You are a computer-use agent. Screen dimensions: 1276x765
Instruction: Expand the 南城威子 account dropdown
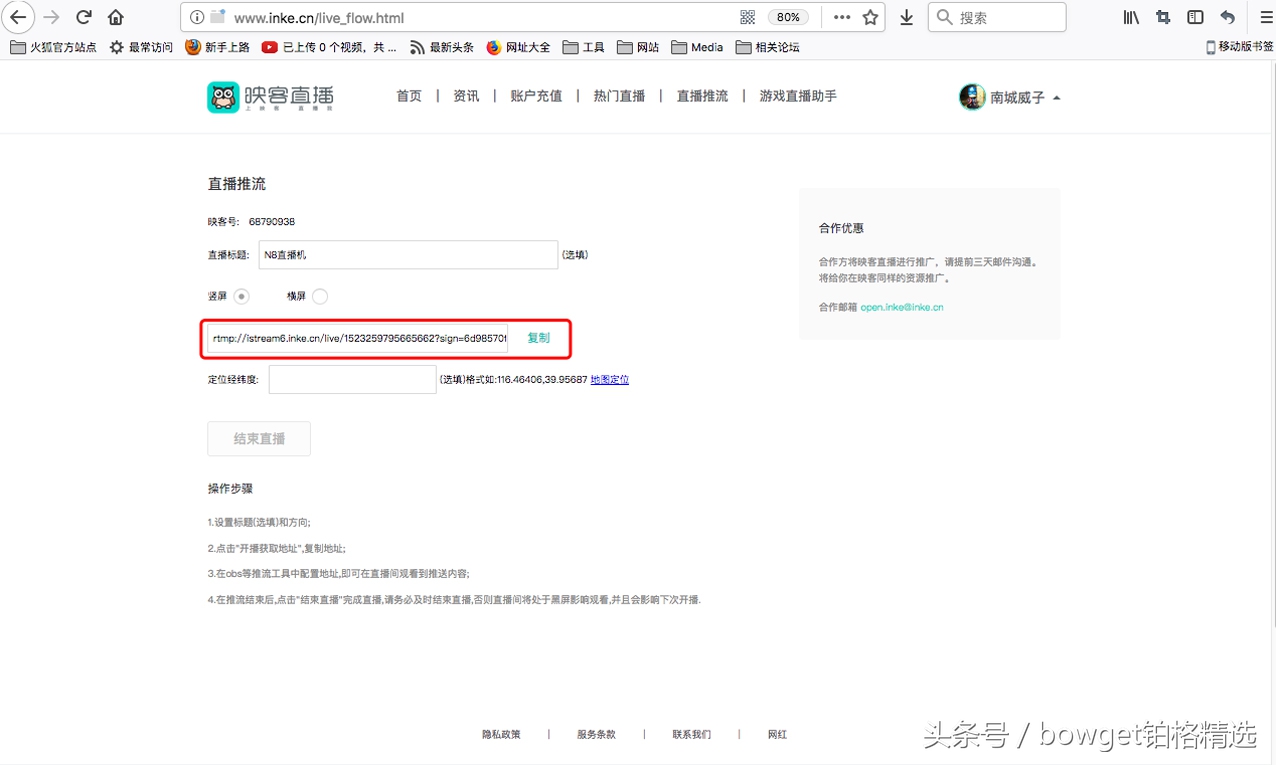pyautogui.click(x=1009, y=96)
